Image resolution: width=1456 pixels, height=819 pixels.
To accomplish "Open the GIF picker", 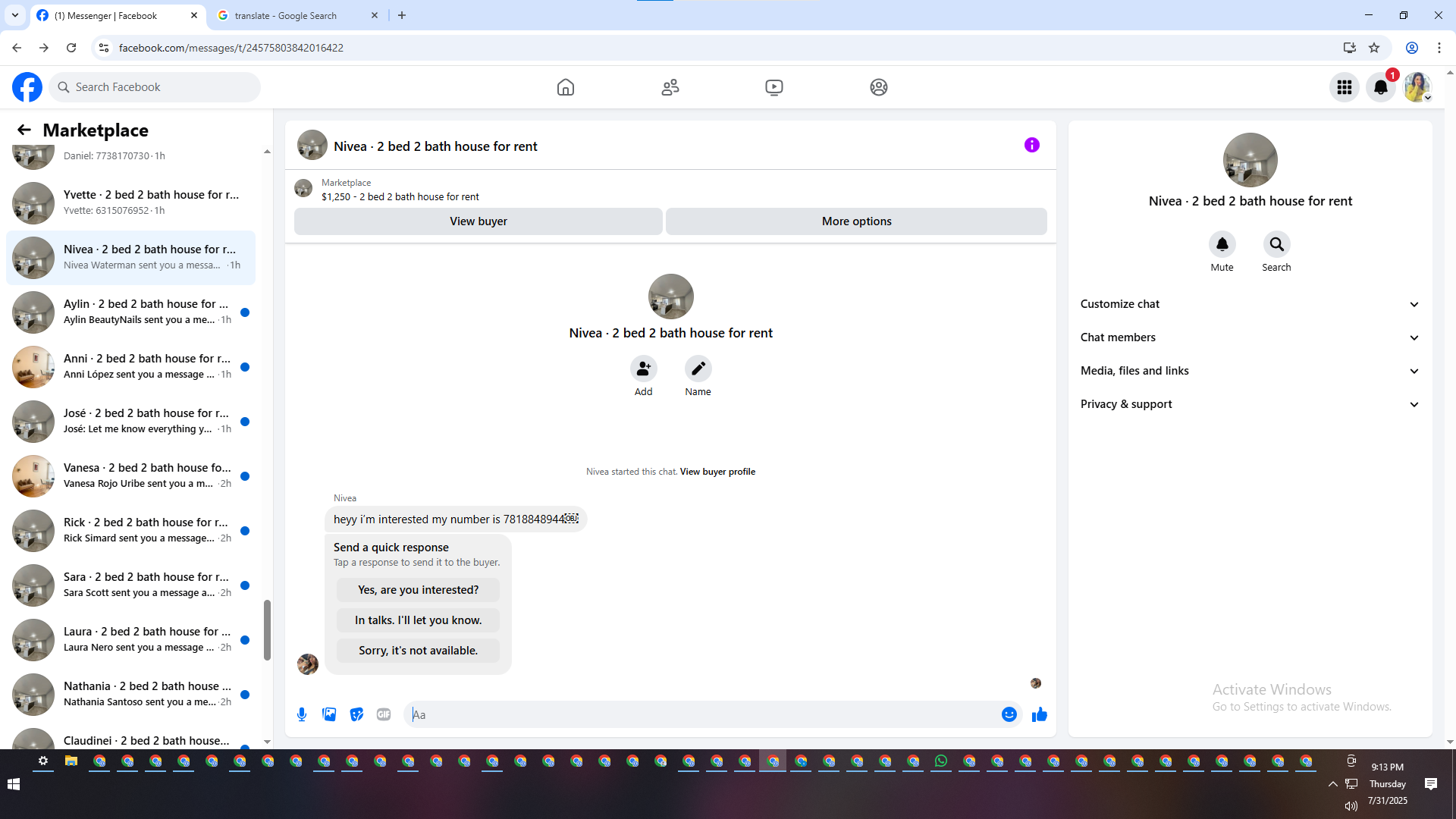I will click(x=384, y=714).
